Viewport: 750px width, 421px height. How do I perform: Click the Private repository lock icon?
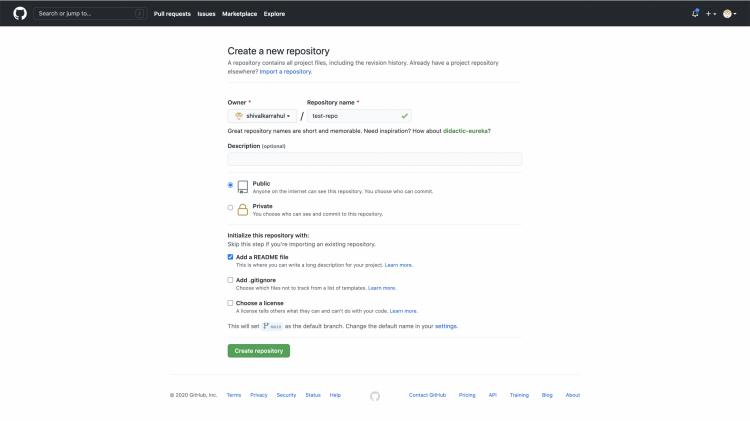point(242,209)
